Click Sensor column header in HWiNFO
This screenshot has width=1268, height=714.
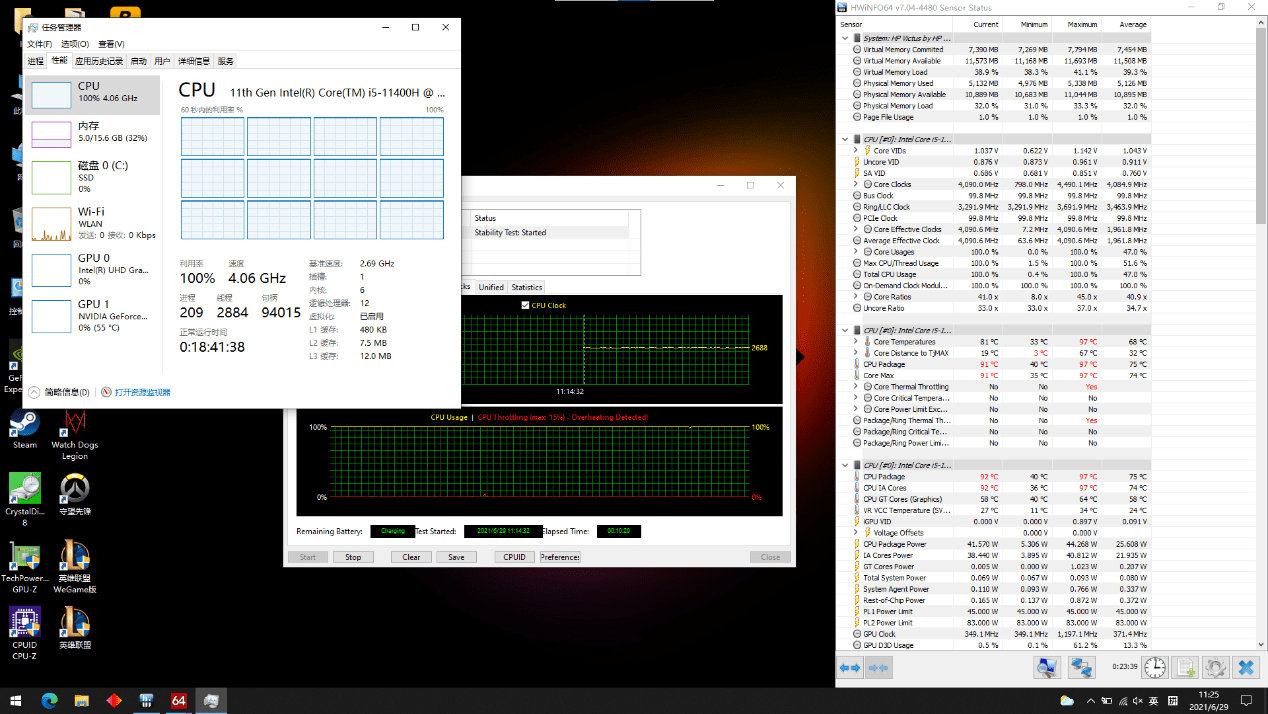pyautogui.click(x=894, y=24)
